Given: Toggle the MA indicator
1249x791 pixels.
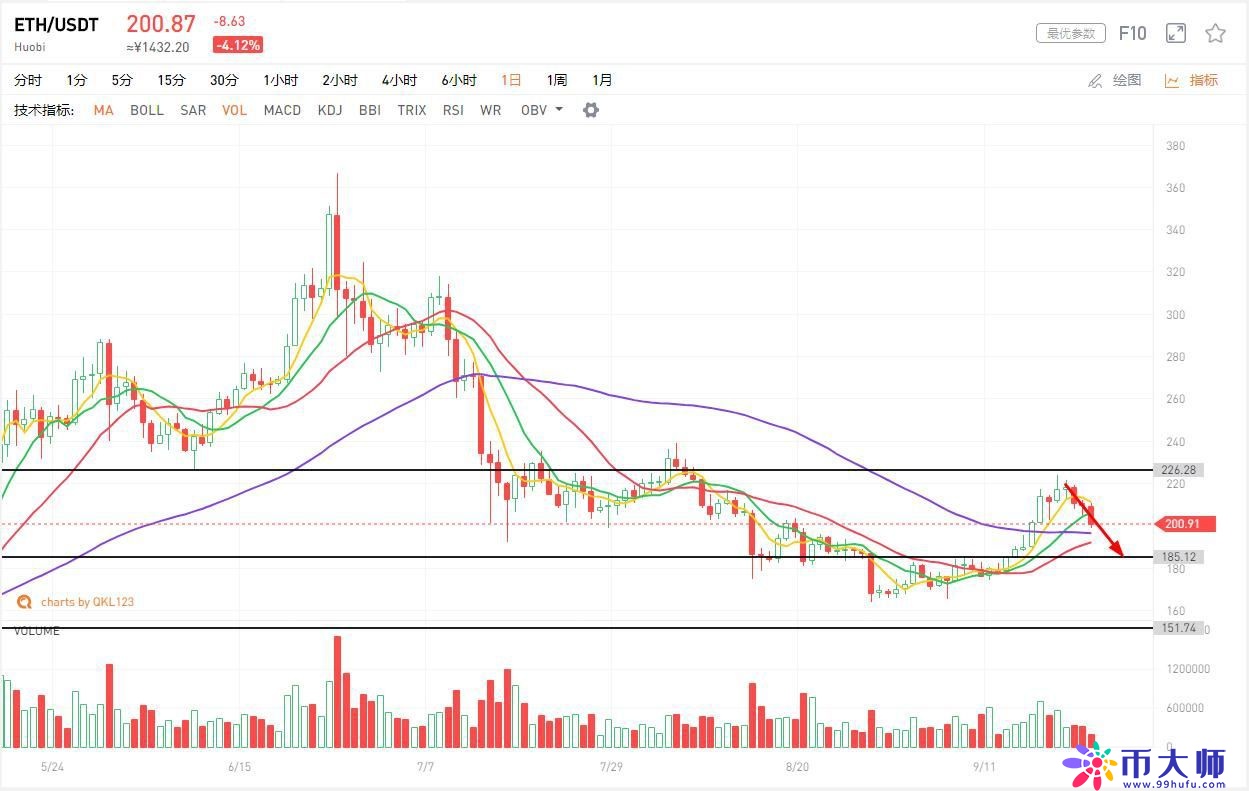Looking at the screenshot, I should pos(103,110).
